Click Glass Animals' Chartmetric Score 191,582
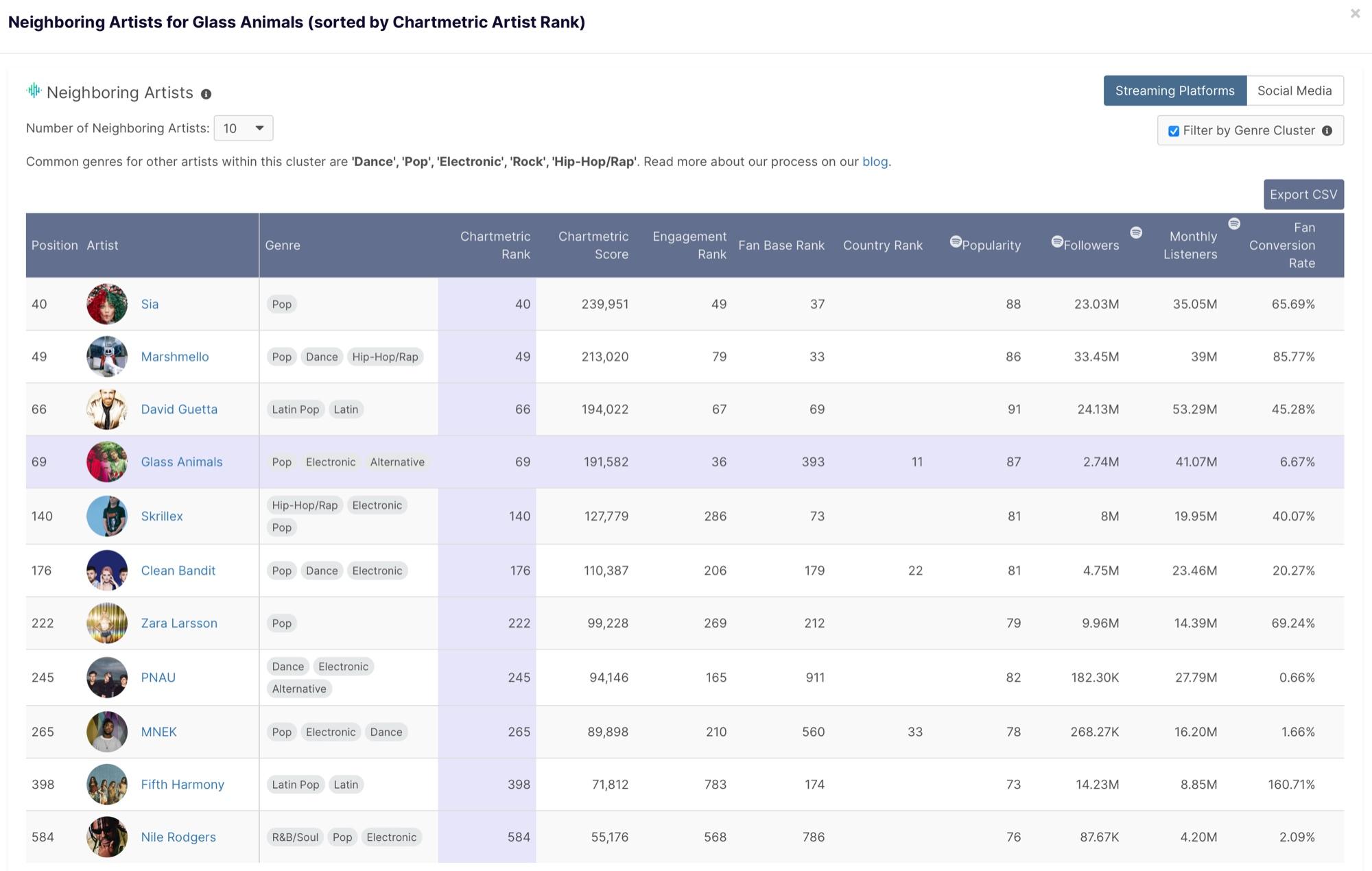The height and width of the screenshot is (871, 1372). tap(606, 462)
